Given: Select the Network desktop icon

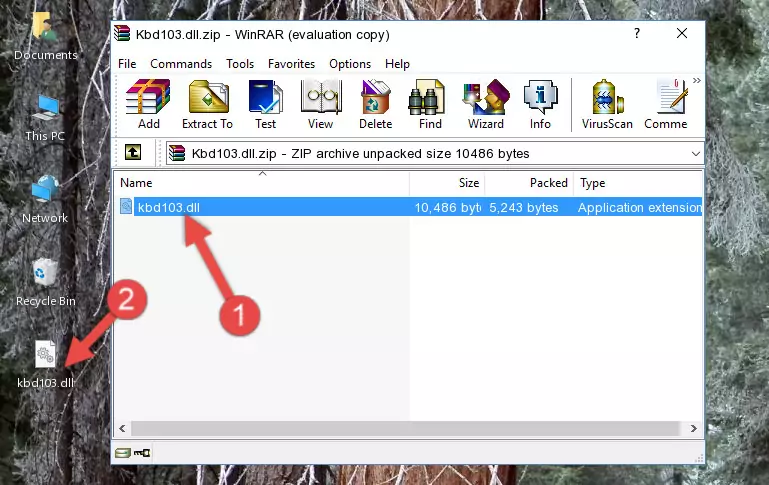Looking at the screenshot, I should click(x=45, y=199).
